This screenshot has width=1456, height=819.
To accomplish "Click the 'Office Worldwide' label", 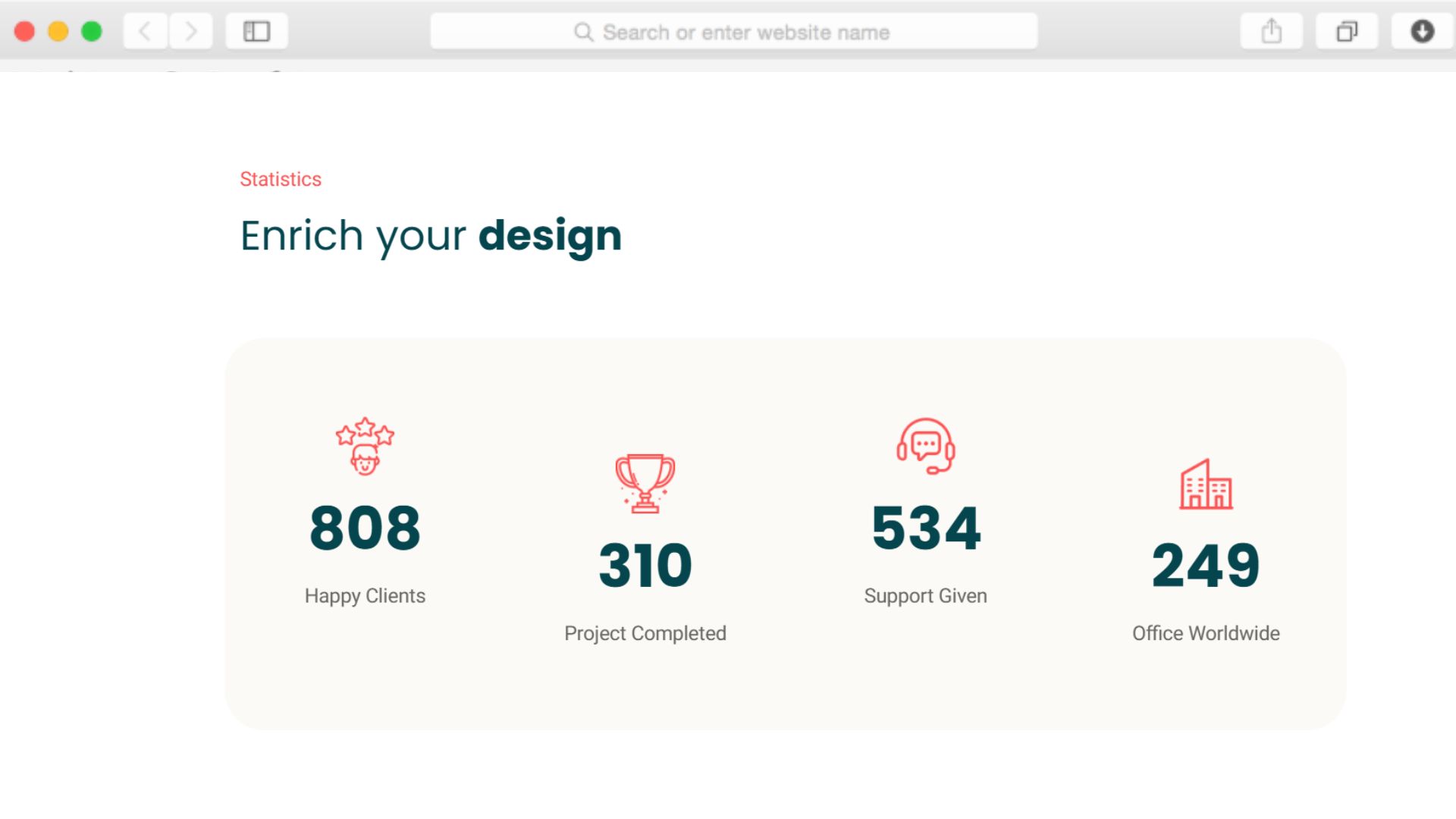I will (x=1206, y=633).
